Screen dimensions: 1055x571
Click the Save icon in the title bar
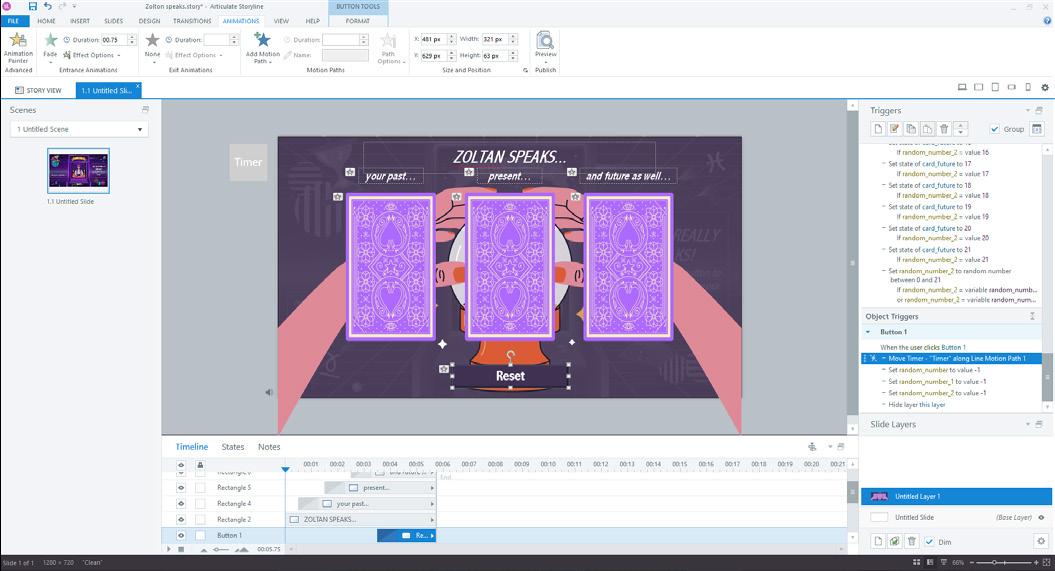click(x=32, y=6)
